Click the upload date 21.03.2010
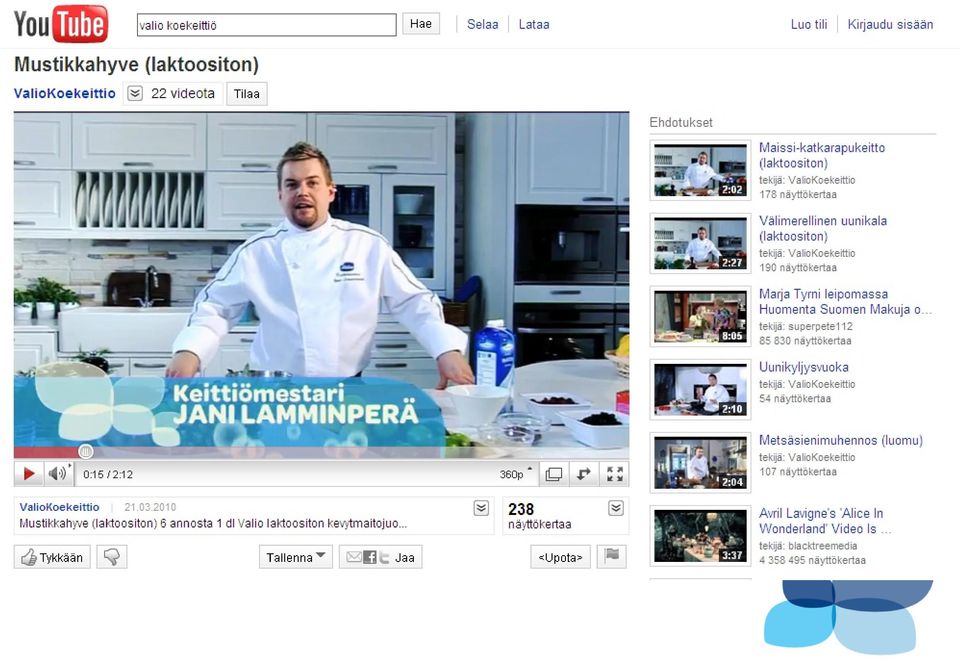Screen dimensions: 960x660 150,507
